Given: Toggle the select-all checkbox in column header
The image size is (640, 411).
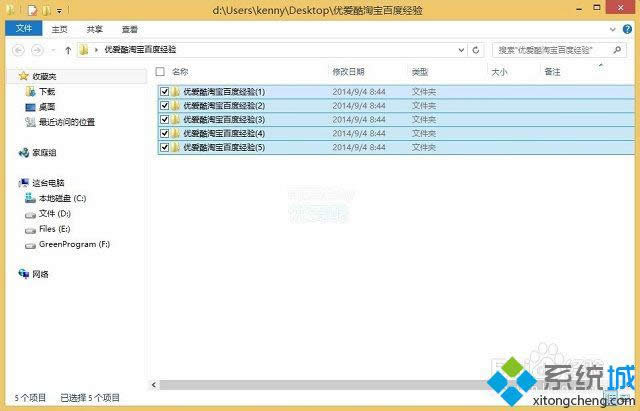Looking at the screenshot, I should point(160,71).
